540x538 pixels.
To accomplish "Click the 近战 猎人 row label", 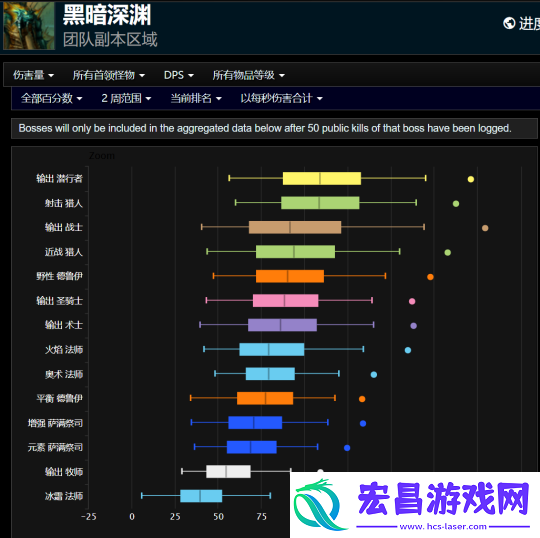I will [x=64, y=252].
